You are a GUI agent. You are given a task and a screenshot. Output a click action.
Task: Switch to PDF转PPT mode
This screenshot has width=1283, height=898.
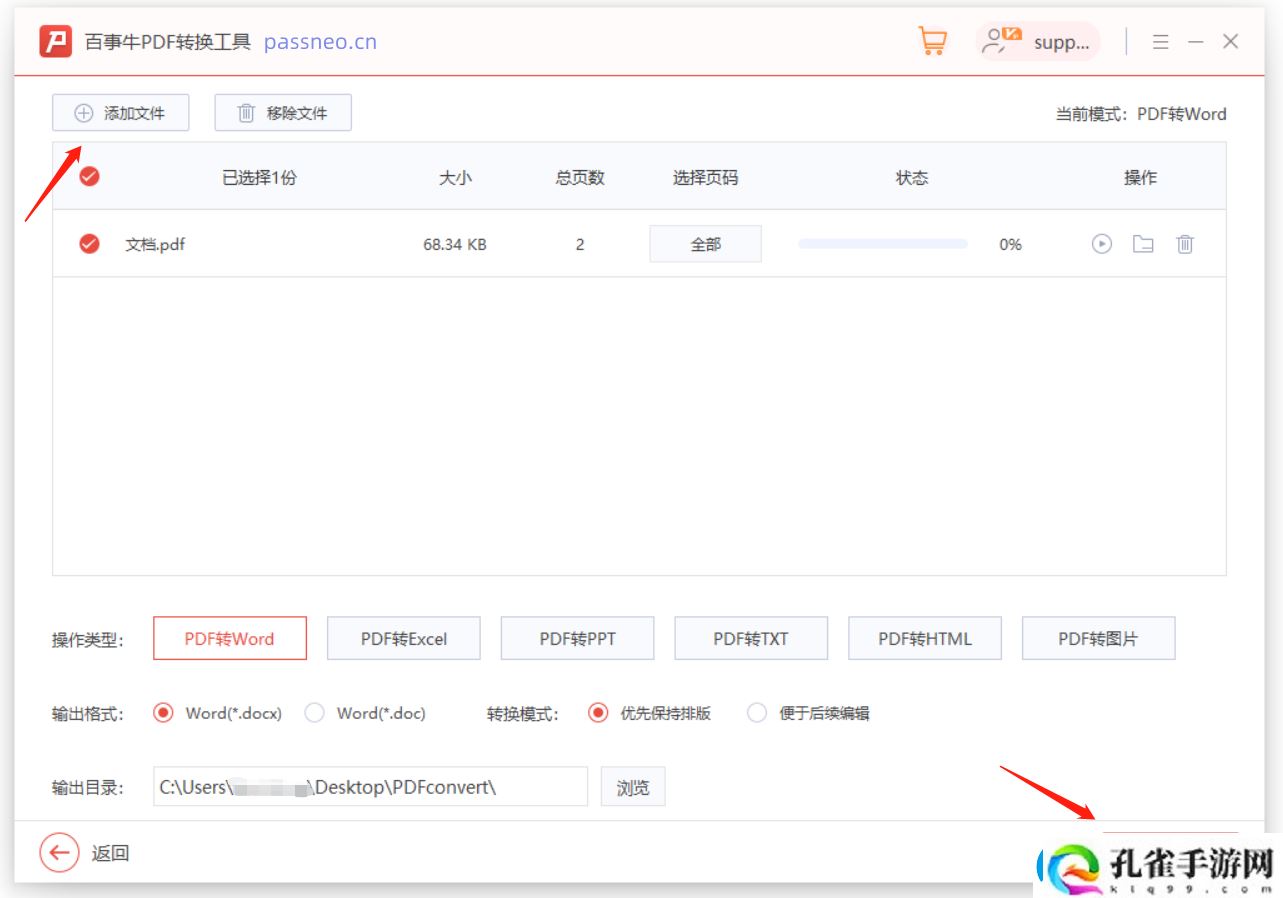(x=578, y=638)
